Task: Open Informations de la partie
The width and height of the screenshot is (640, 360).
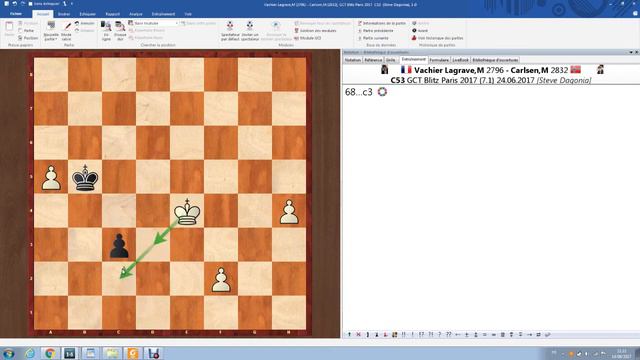Action: (382, 23)
